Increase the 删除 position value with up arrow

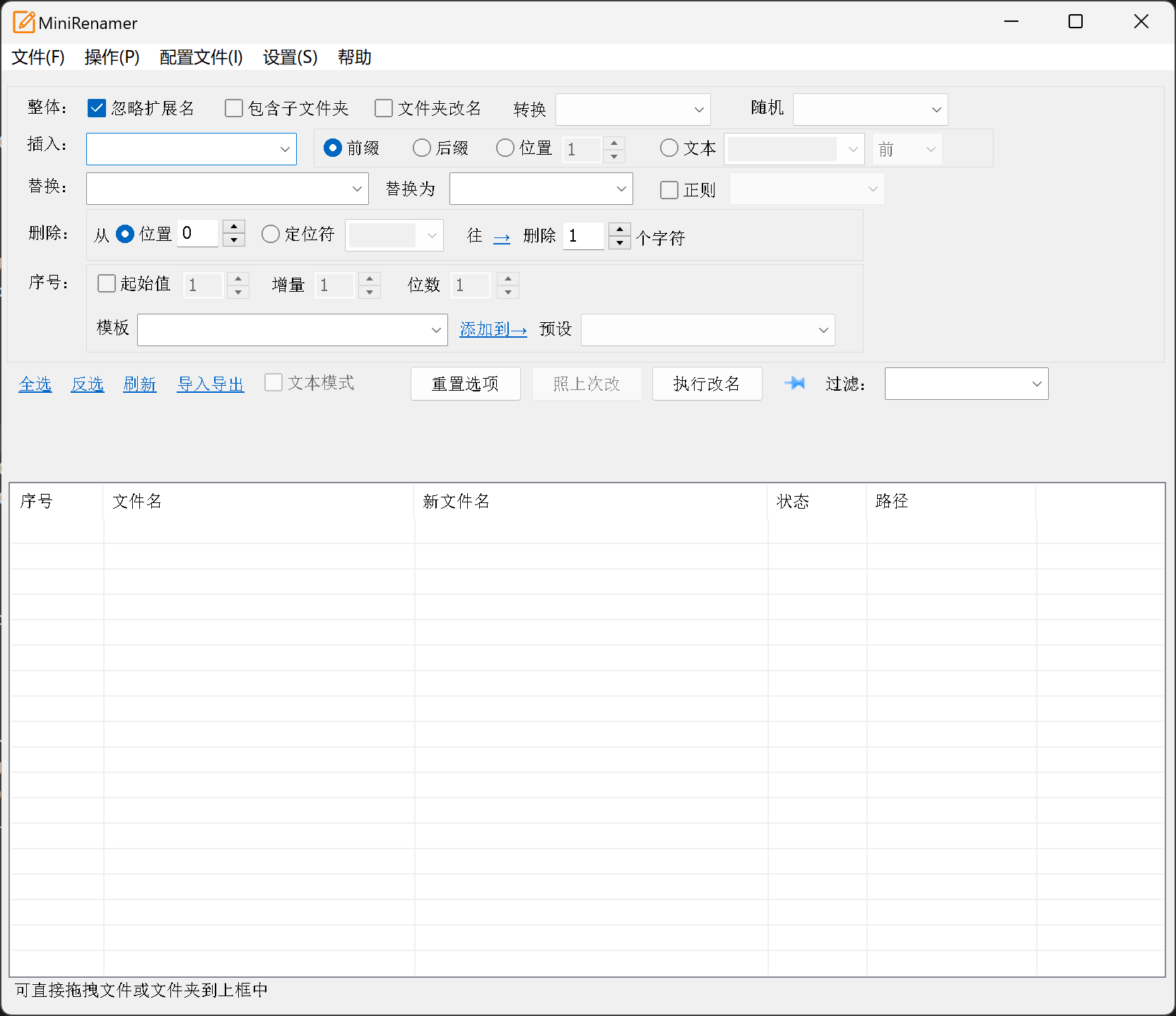(x=234, y=226)
